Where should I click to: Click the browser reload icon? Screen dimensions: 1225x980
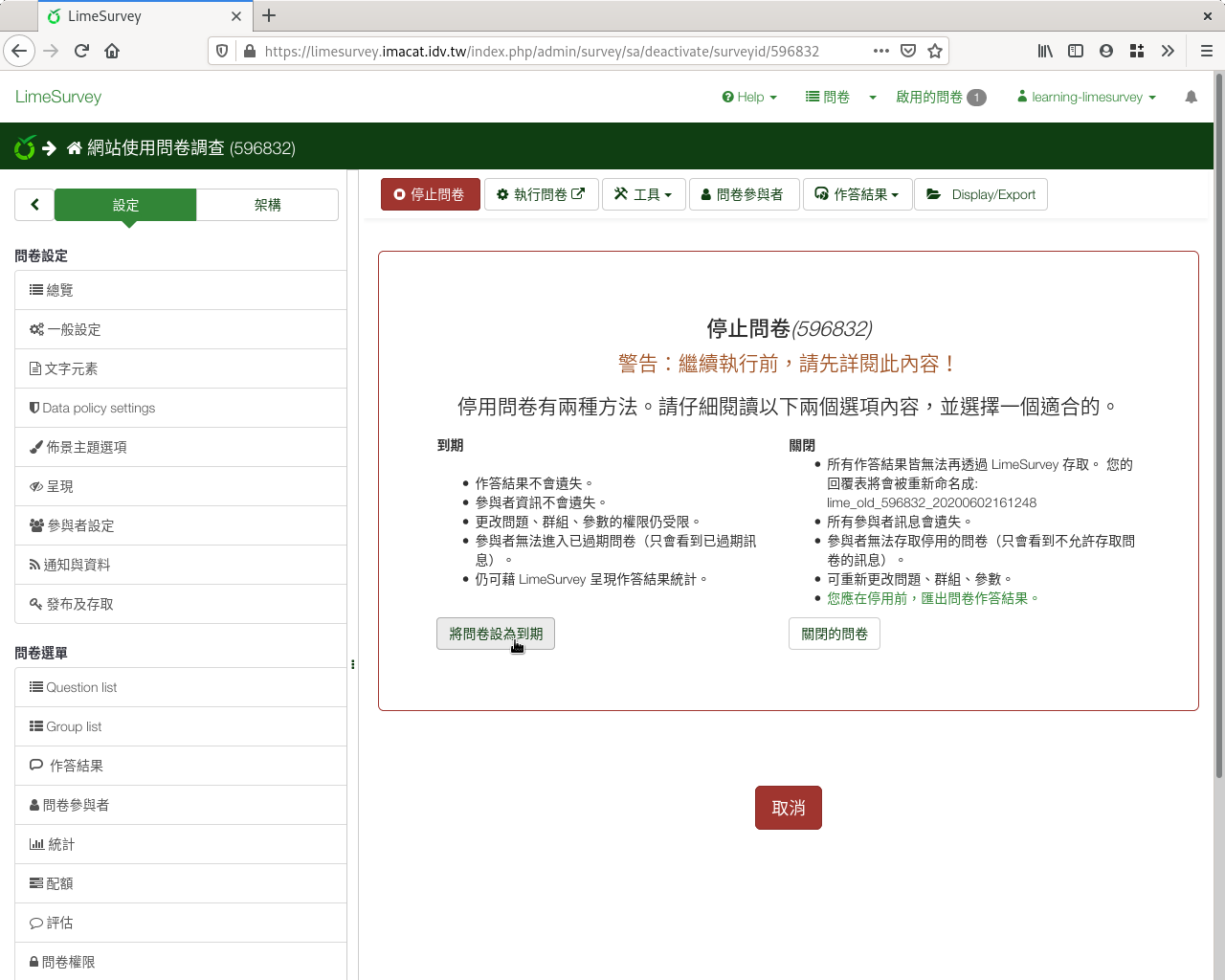(x=81, y=51)
